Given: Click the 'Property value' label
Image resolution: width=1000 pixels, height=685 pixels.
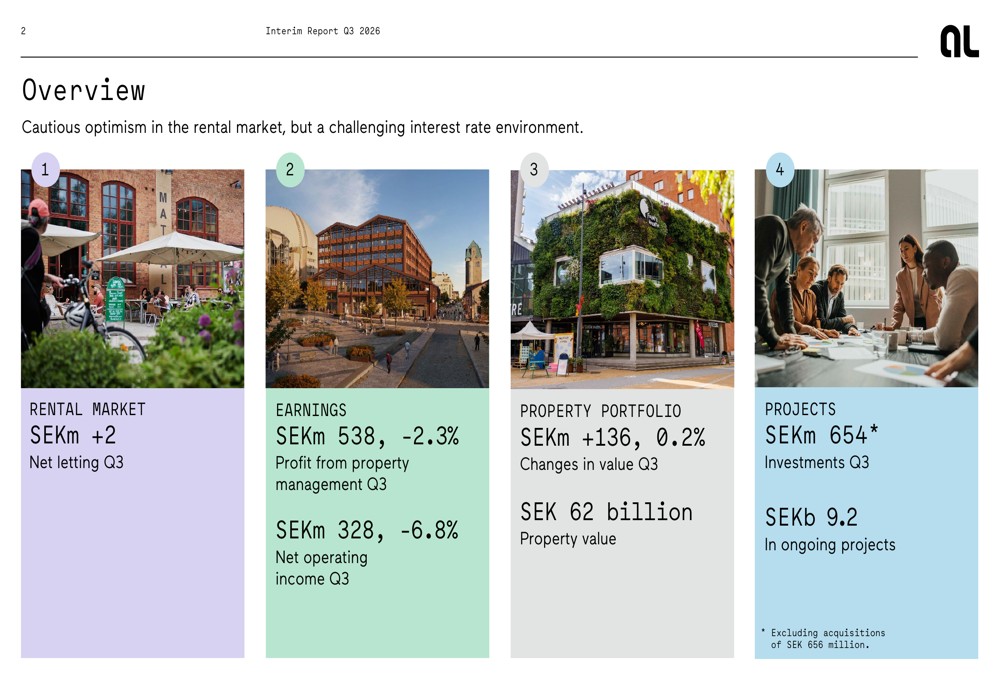Looking at the screenshot, I should click(568, 539).
